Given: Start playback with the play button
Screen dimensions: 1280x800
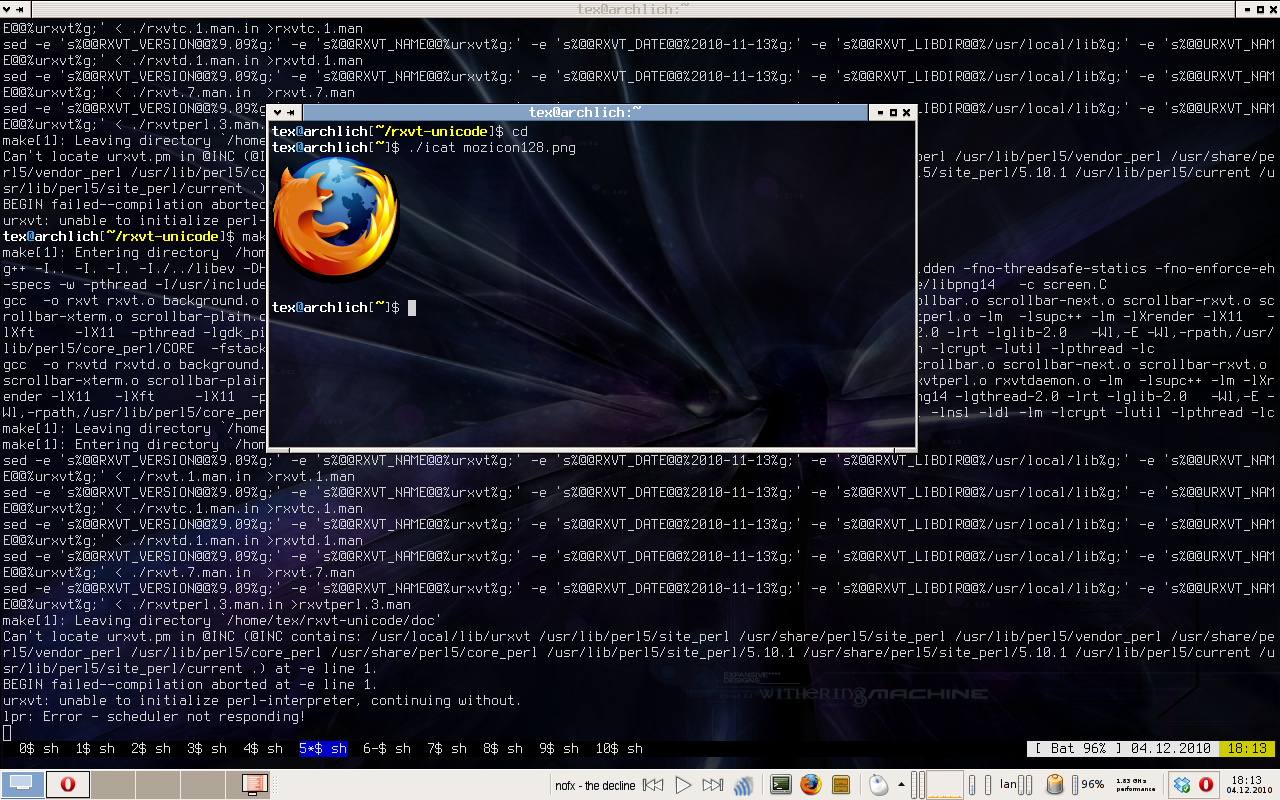Looking at the screenshot, I should 683,785.
